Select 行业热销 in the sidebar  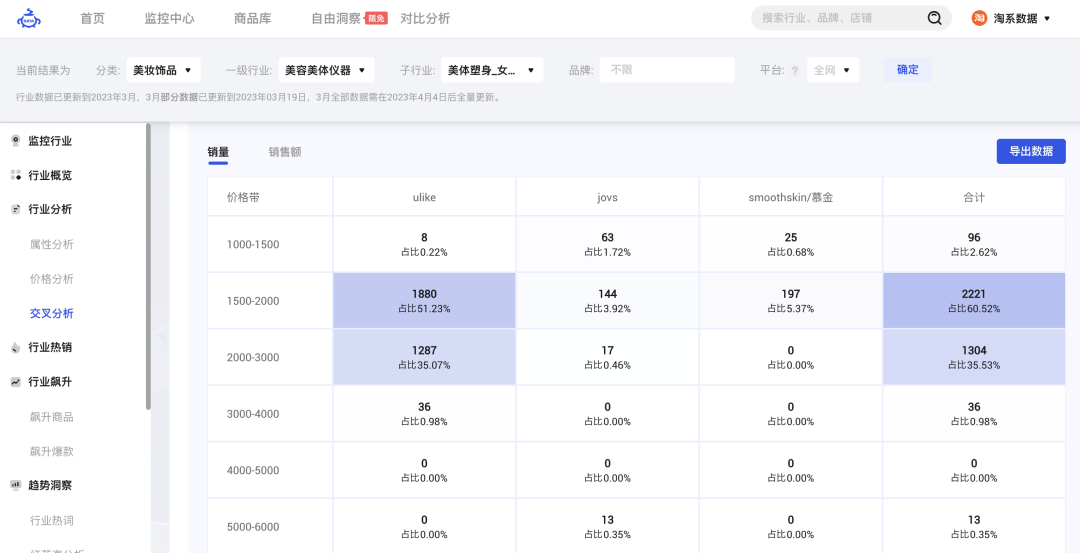click(x=50, y=348)
